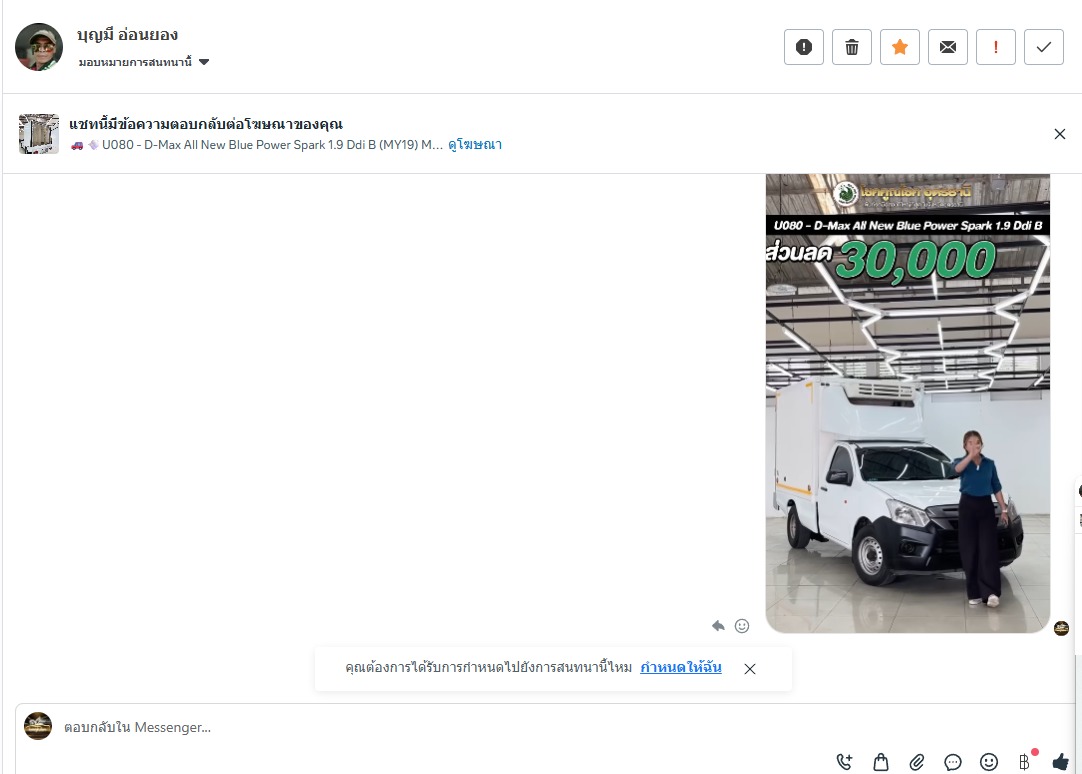The height and width of the screenshot is (774, 1082).
Task: Toggle the orange follow-up star
Action: pos(899,47)
